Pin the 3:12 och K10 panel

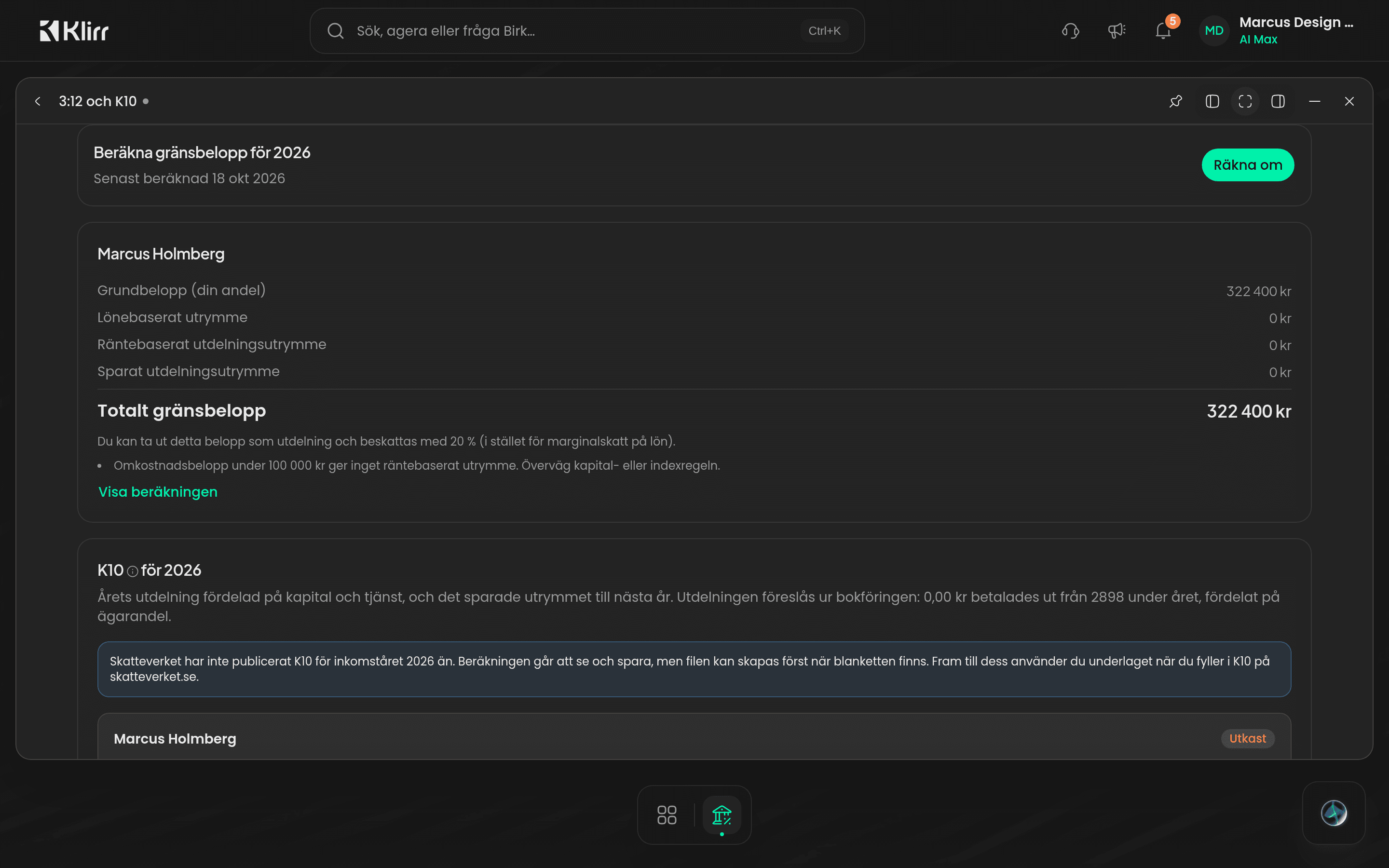click(x=1175, y=102)
